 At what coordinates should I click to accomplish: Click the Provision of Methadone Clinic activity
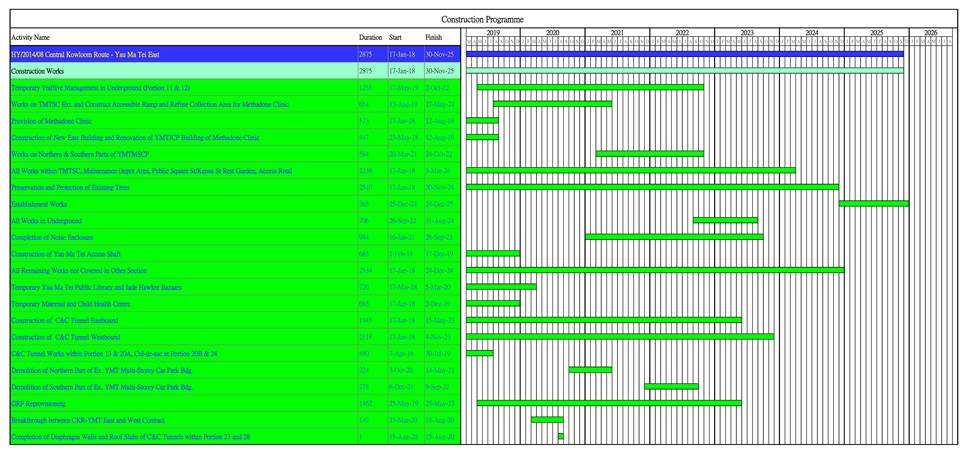[x=51, y=121]
